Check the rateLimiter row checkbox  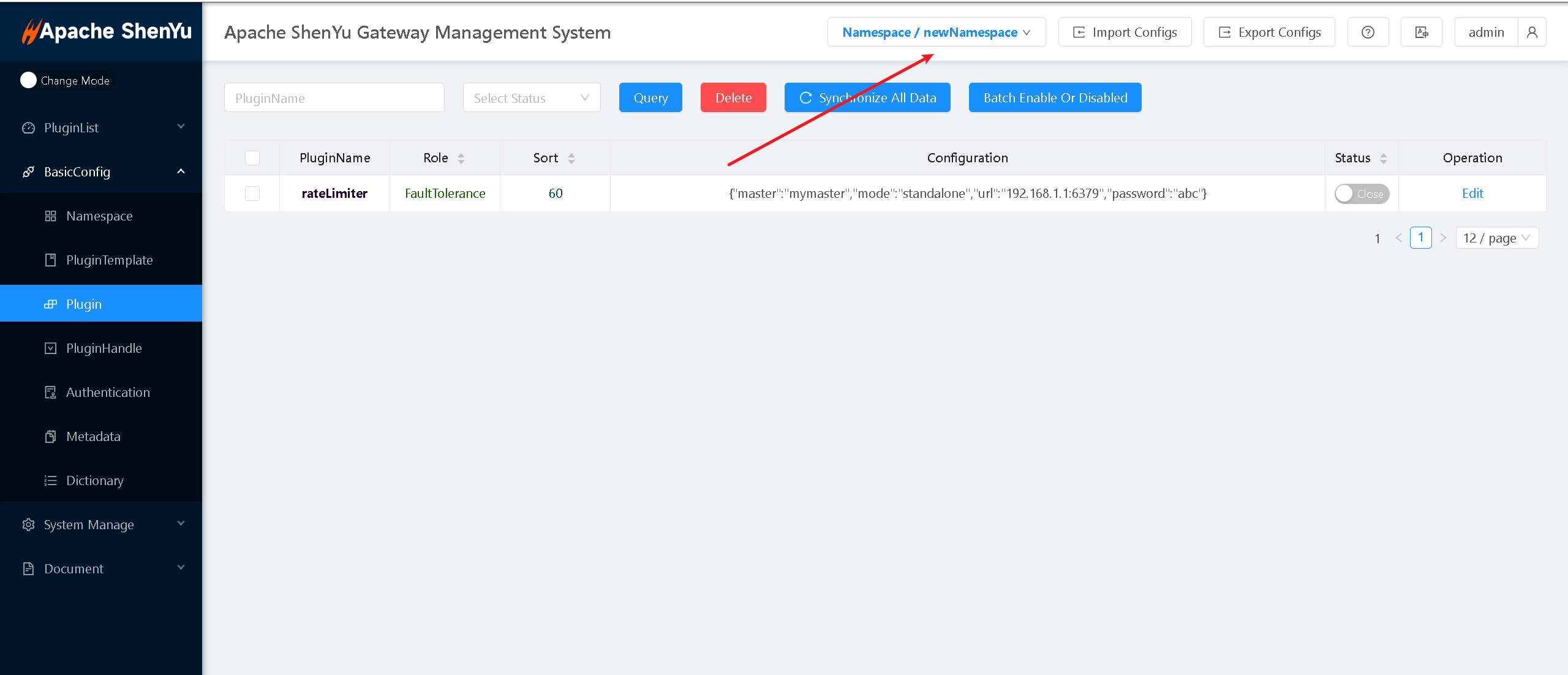(252, 194)
